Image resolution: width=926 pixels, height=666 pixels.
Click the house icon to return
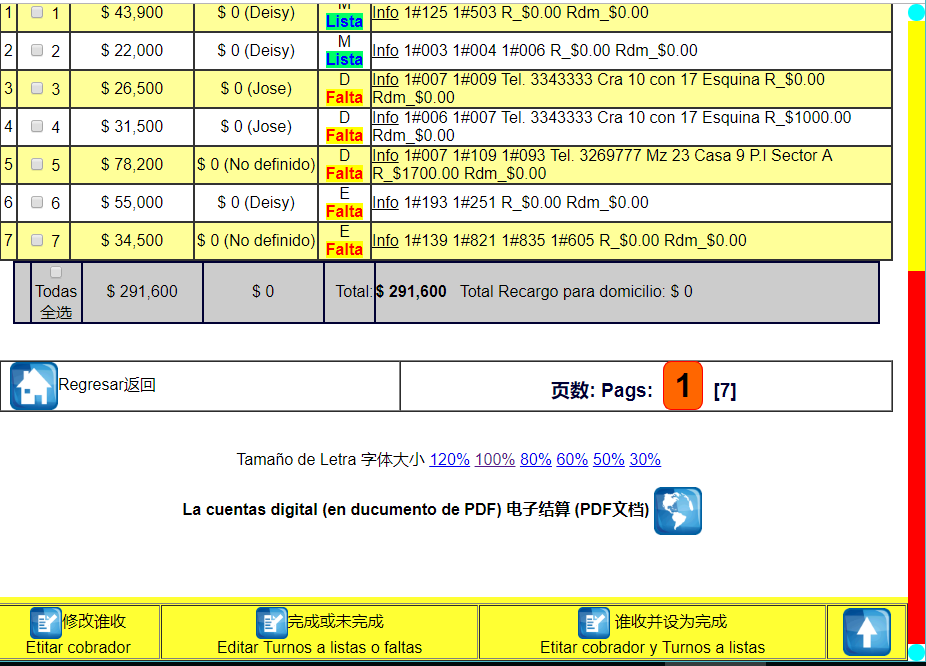click(x=34, y=386)
